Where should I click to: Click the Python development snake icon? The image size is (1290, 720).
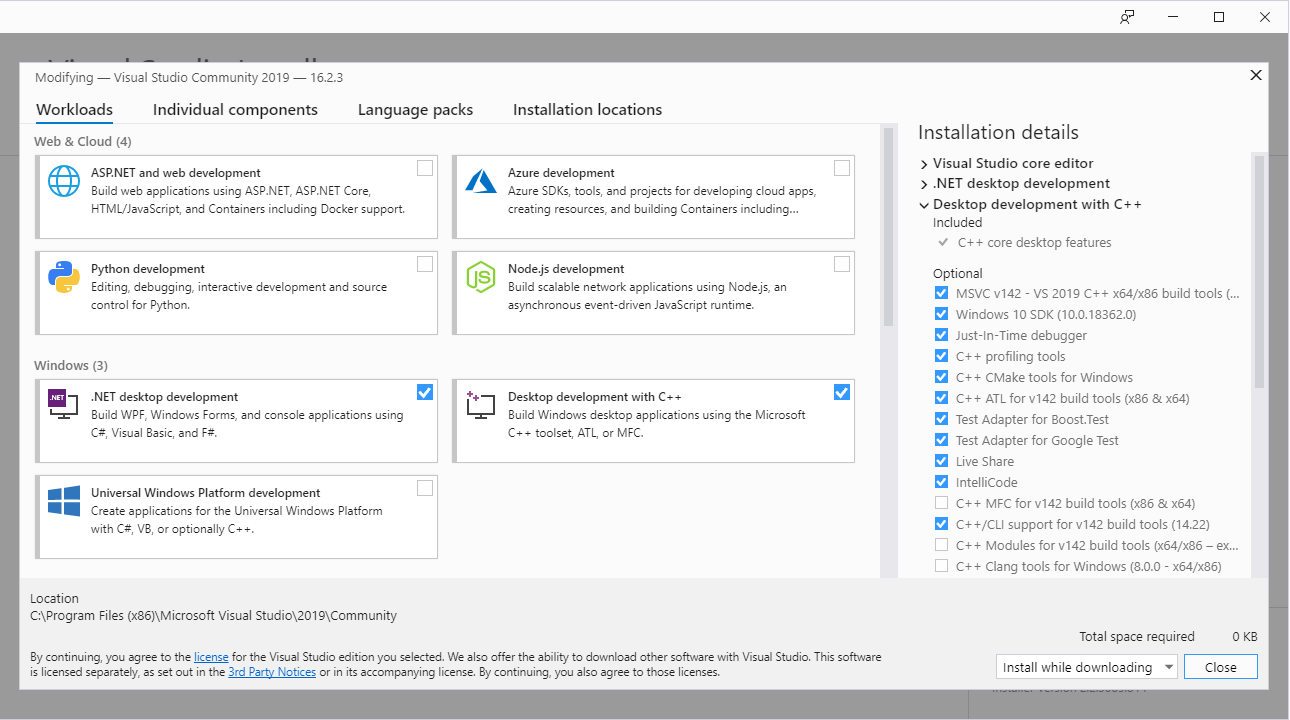tap(64, 277)
